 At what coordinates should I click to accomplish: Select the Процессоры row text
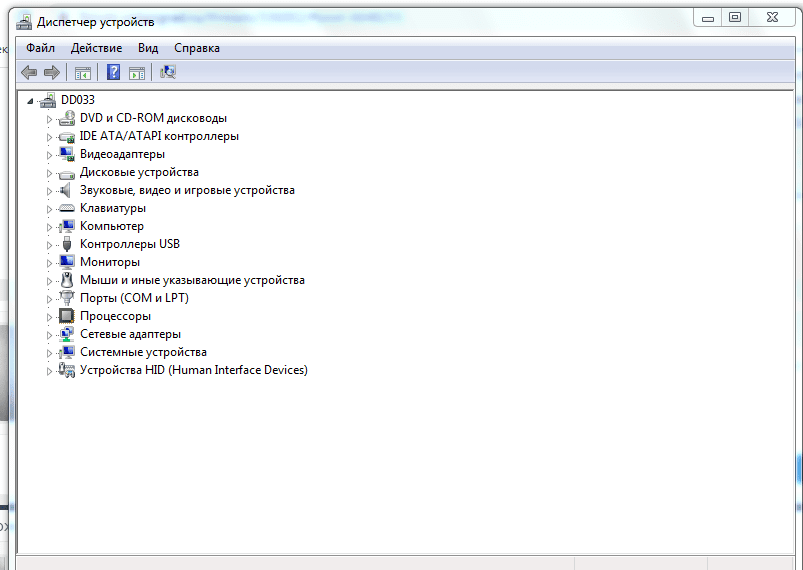pos(115,316)
